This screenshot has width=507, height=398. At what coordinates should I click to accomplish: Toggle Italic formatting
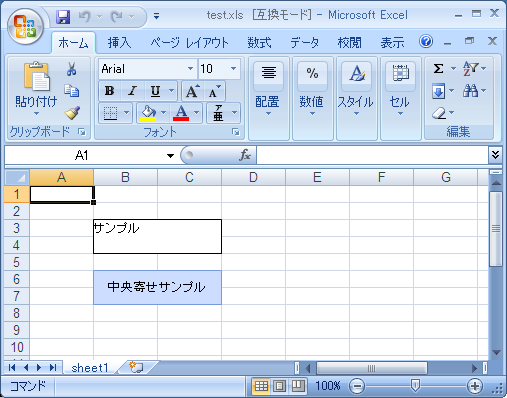point(132,91)
